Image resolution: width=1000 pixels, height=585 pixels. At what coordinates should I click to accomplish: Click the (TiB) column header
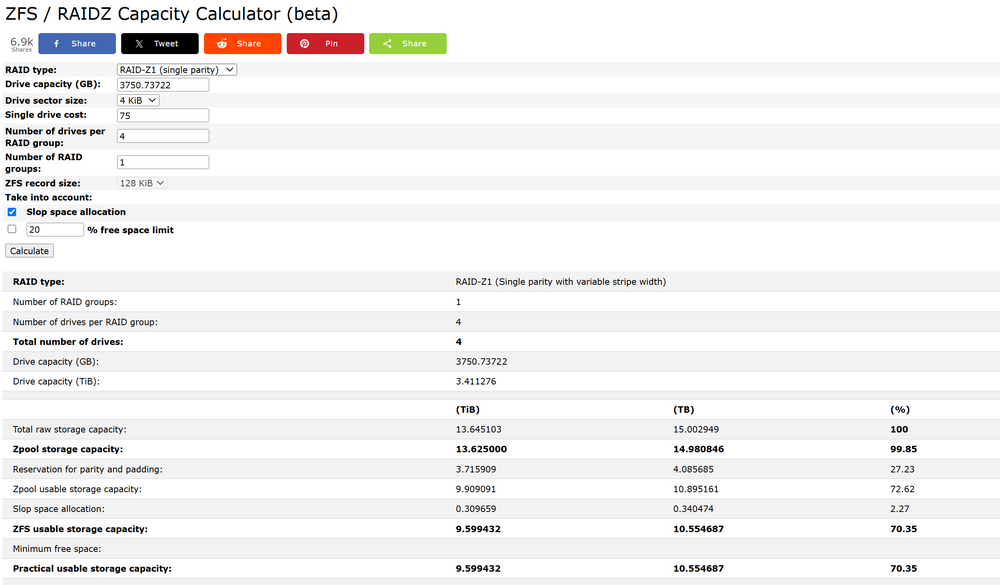point(467,410)
